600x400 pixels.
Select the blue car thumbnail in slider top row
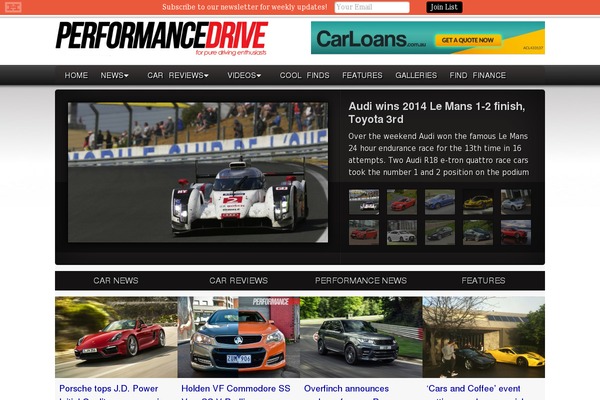point(440,202)
